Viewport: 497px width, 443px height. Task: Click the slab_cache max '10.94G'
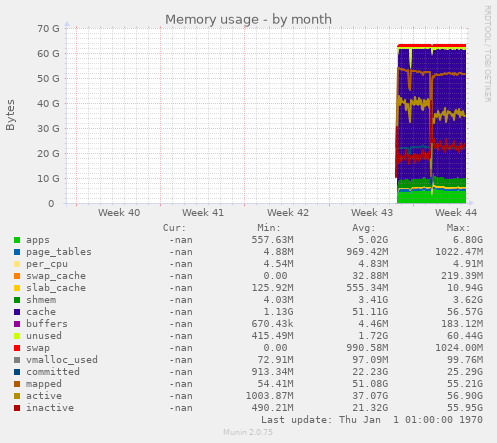coord(465,288)
